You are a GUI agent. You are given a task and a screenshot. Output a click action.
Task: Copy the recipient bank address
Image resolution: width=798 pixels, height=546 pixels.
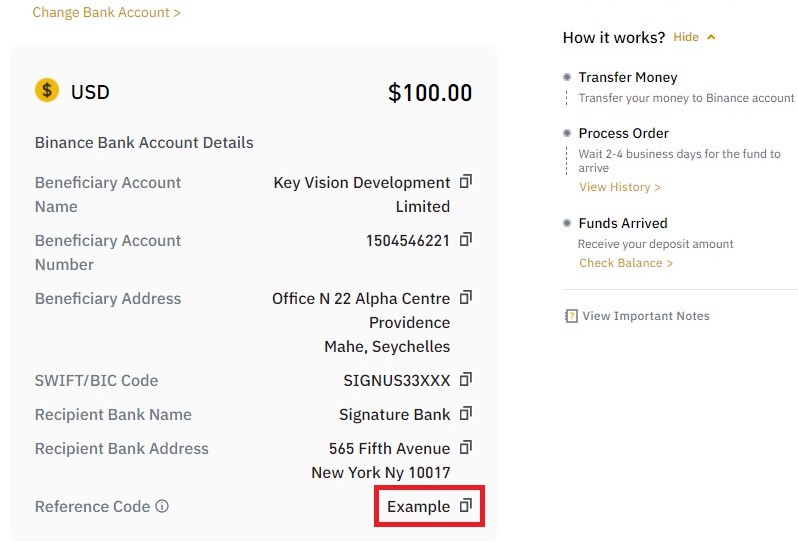[x=466, y=447]
